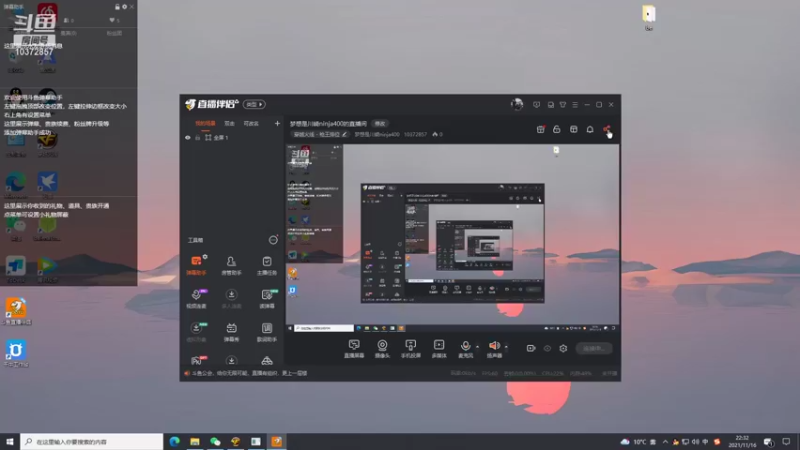The image size is (800, 450).
Task: Open the layout grid icon in room toolbar
Action: click(573, 130)
